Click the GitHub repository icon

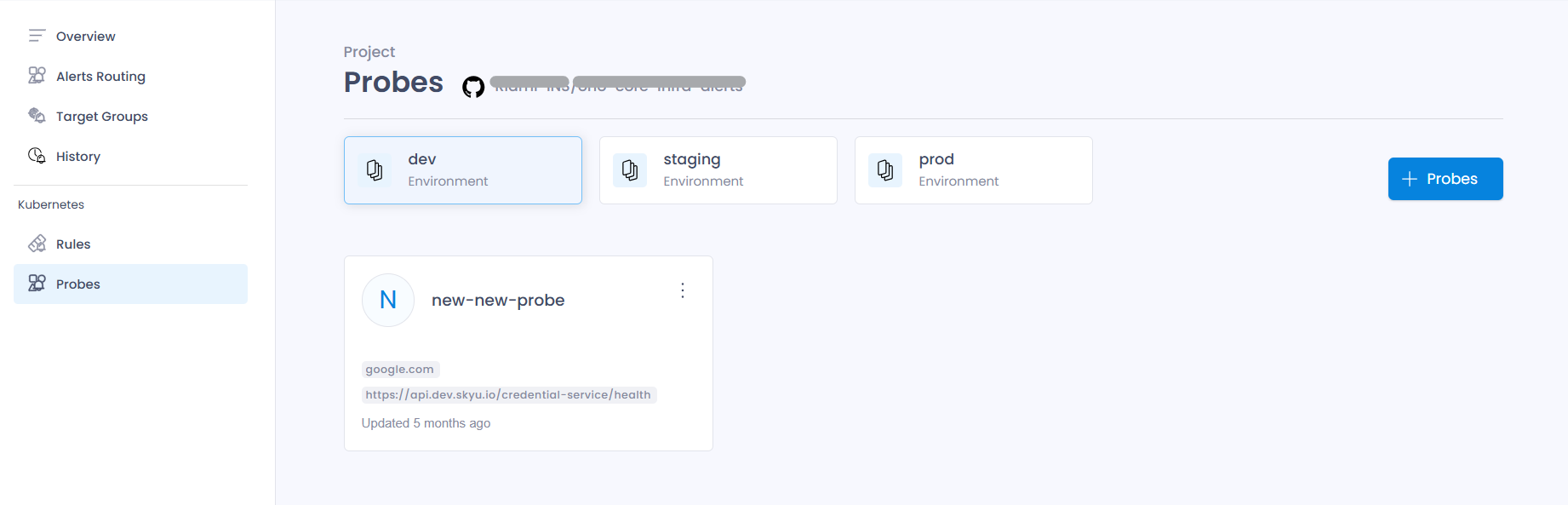point(473,87)
